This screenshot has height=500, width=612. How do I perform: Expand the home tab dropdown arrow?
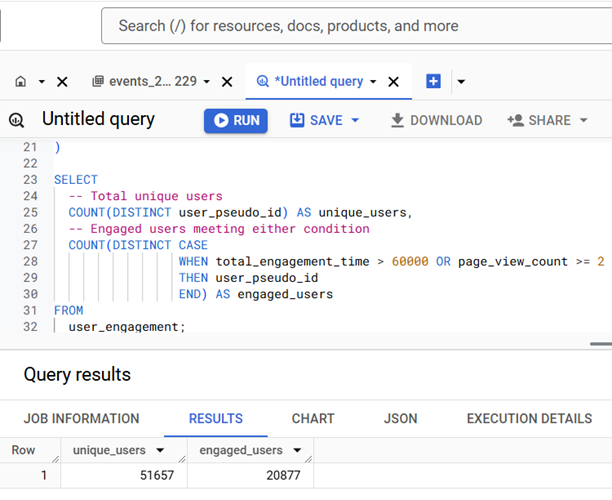click(41, 82)
